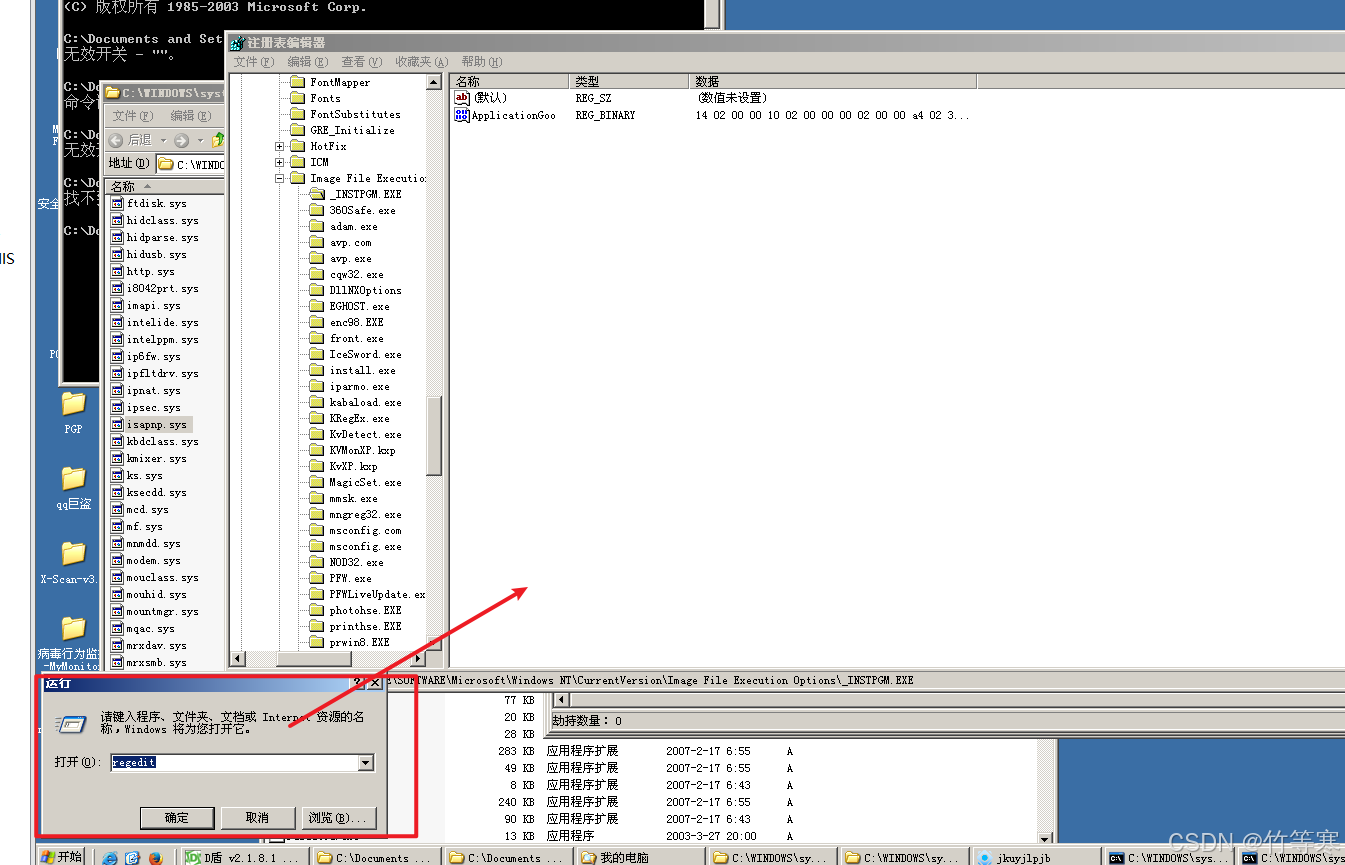
Task: Open the PGP desktop folder
Action: [x=73, y=404]
